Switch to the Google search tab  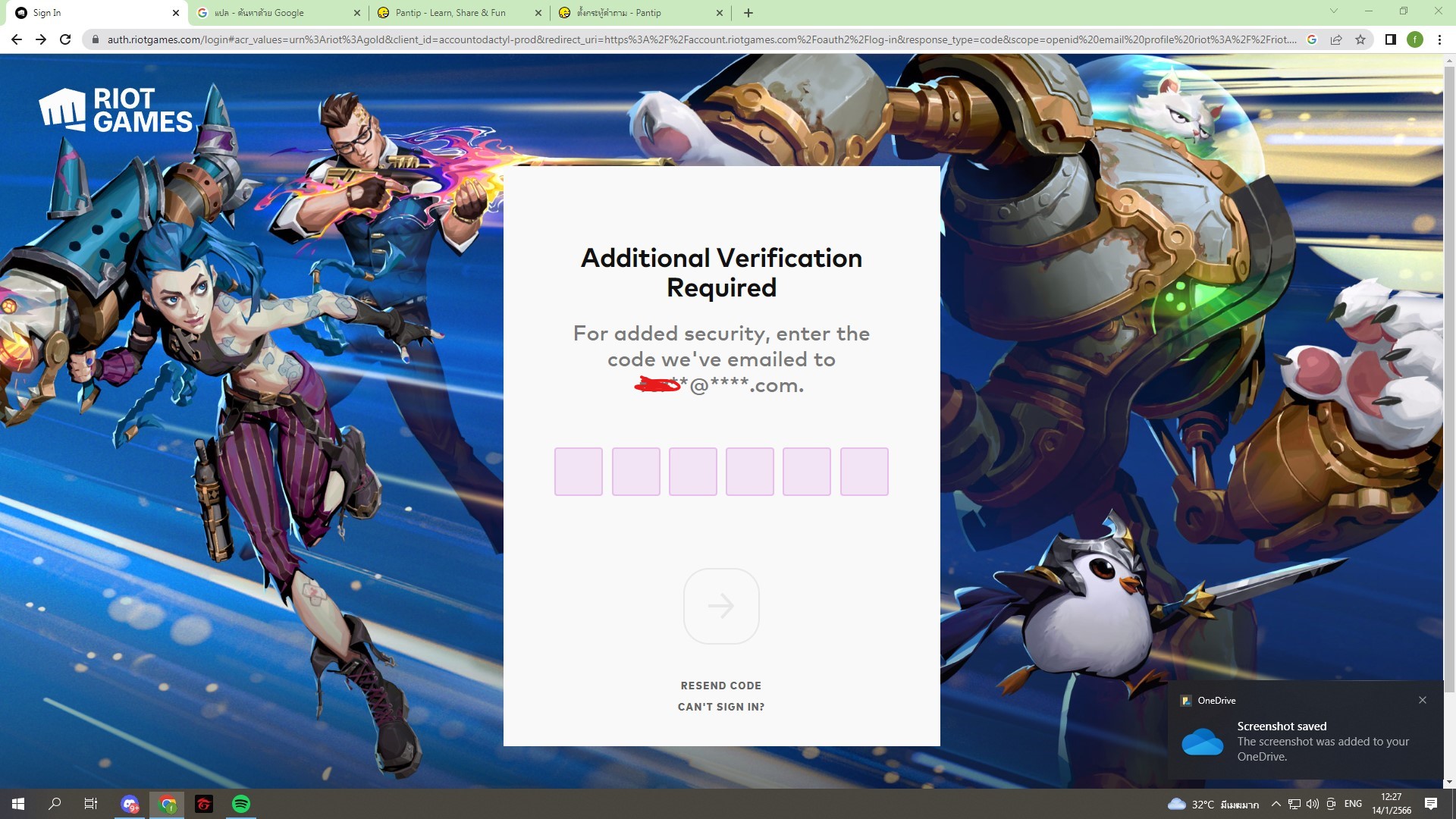pyautogui.click(x=277, y=13)
